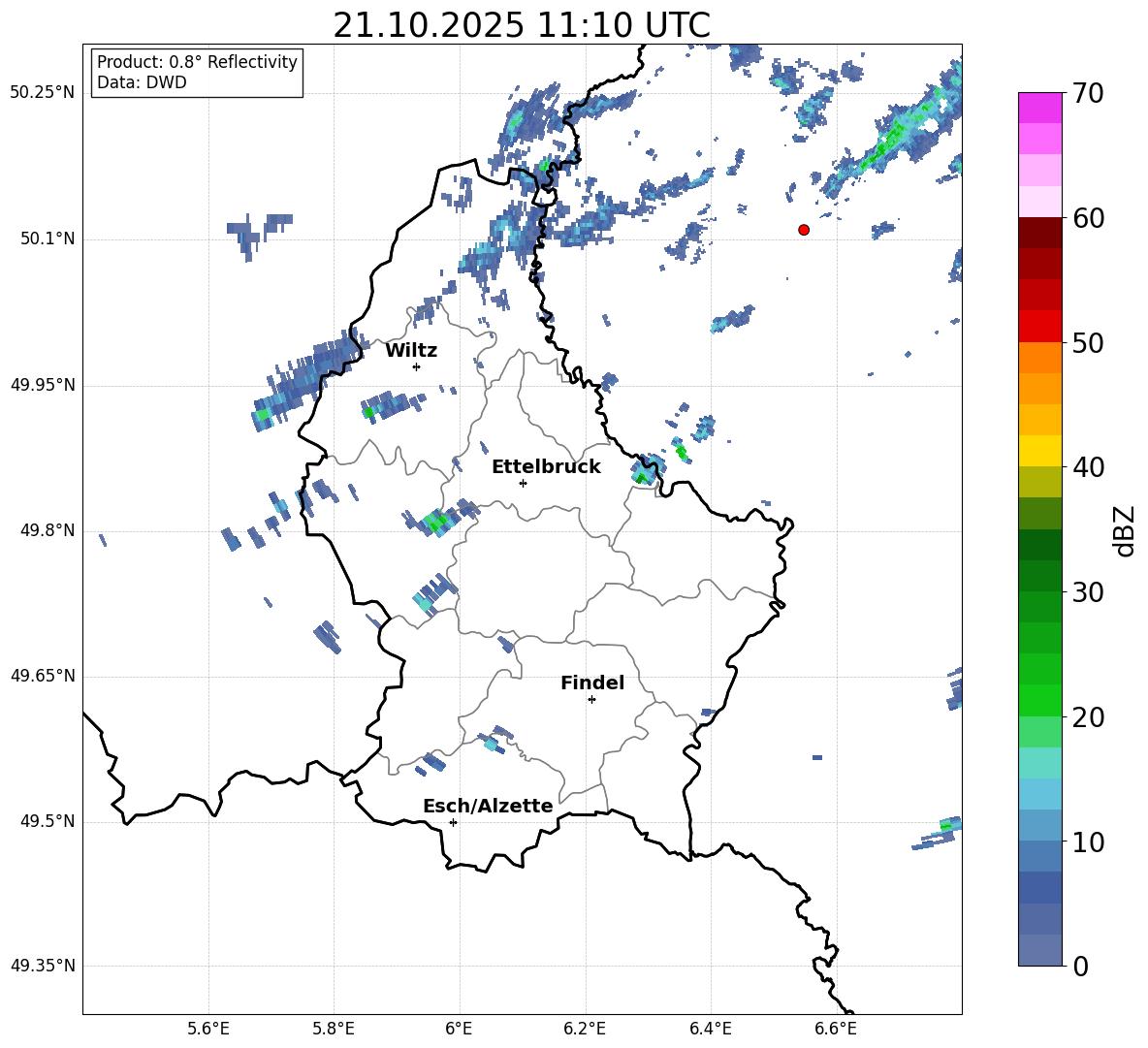Click the magenta 68-70 dBZ colorbar segment
This screenshot has height=1048, width=1148.
[x=1039, y=109]
